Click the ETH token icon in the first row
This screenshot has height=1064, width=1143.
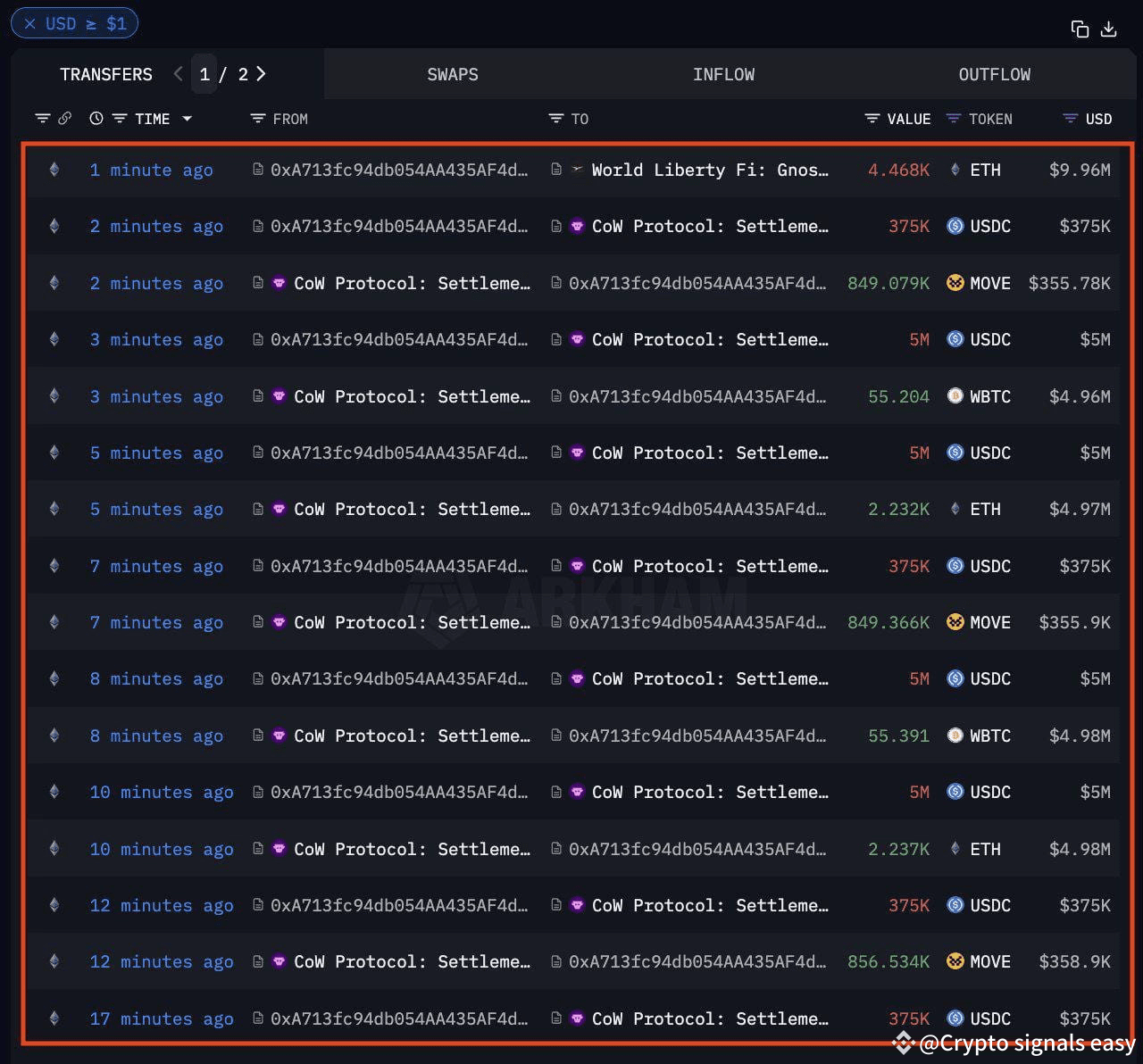point(954,170)
